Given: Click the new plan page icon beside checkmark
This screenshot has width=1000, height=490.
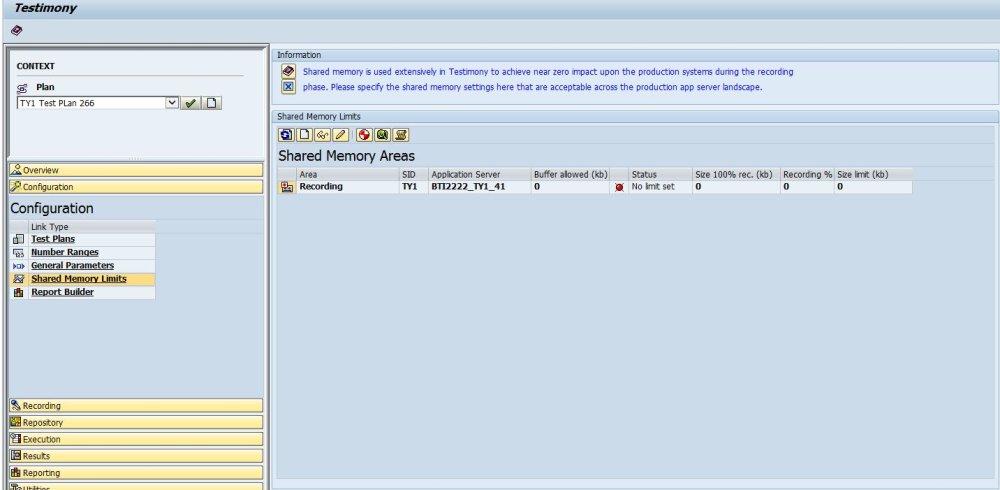Looking at the screenshot, I should coord(212,103).
